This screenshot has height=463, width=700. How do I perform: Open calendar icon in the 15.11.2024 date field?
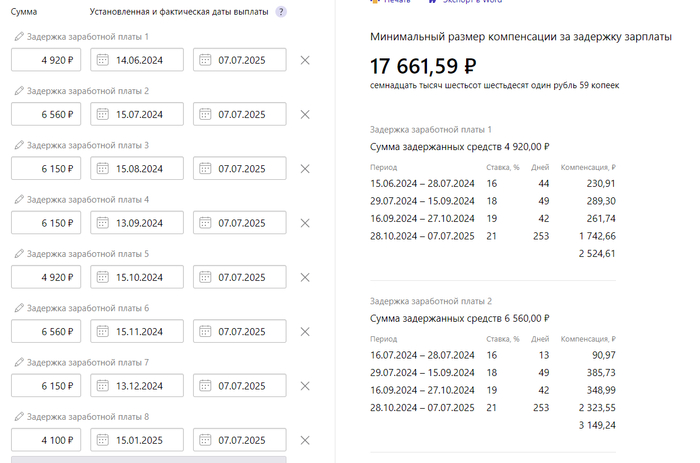(x=102, y=331)
